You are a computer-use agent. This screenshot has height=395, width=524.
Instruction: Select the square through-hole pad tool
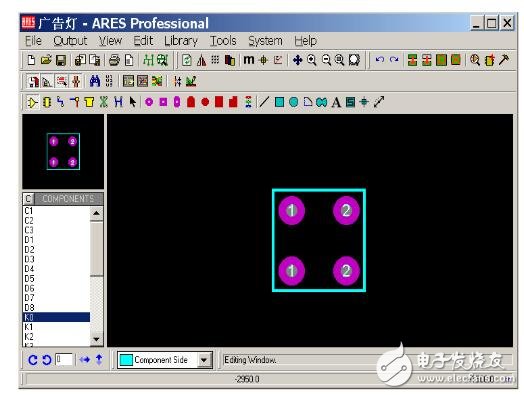pyautogui.click(x=163, y=102)
